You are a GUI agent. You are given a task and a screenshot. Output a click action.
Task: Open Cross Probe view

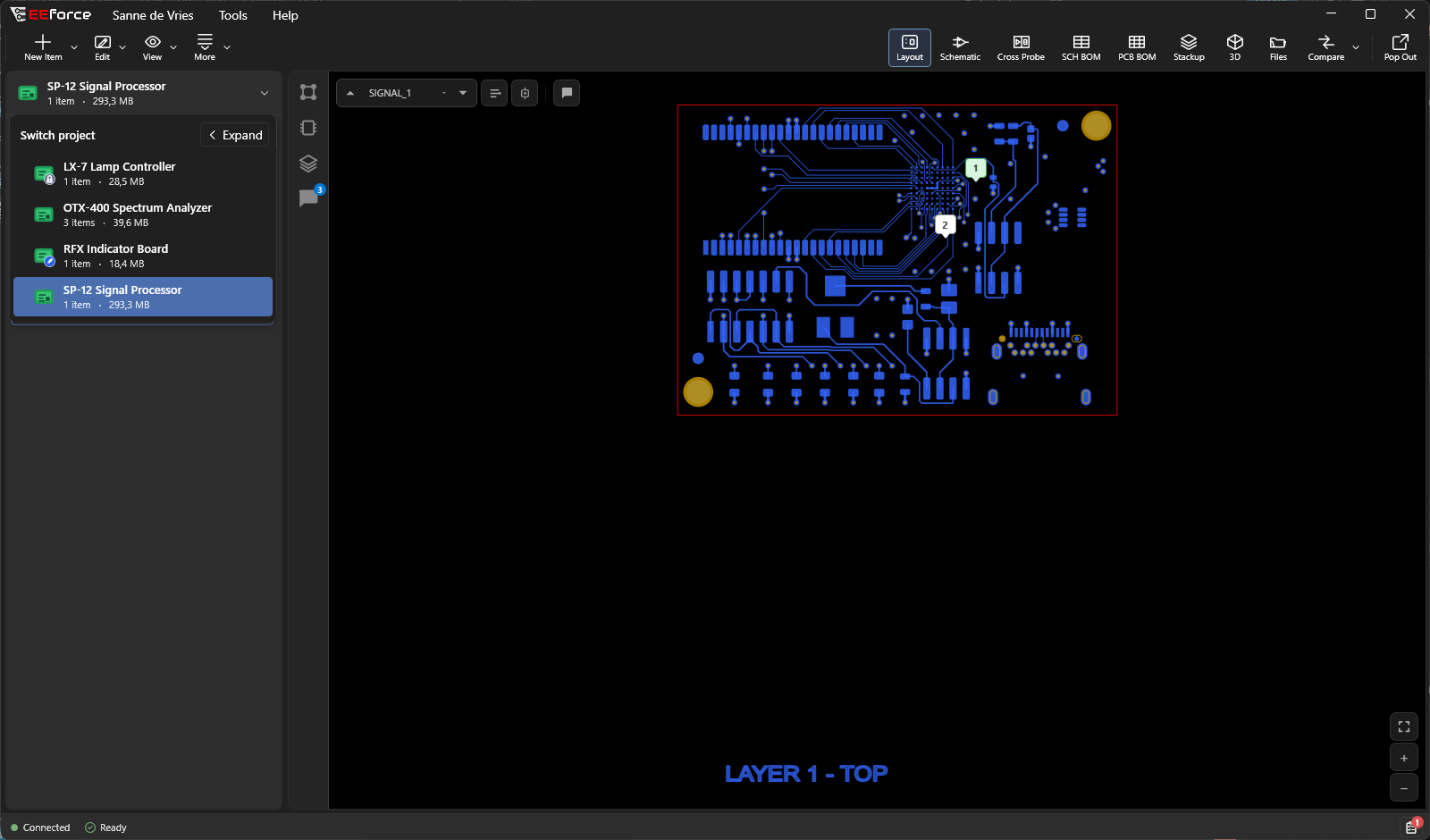coord(1021,47)
